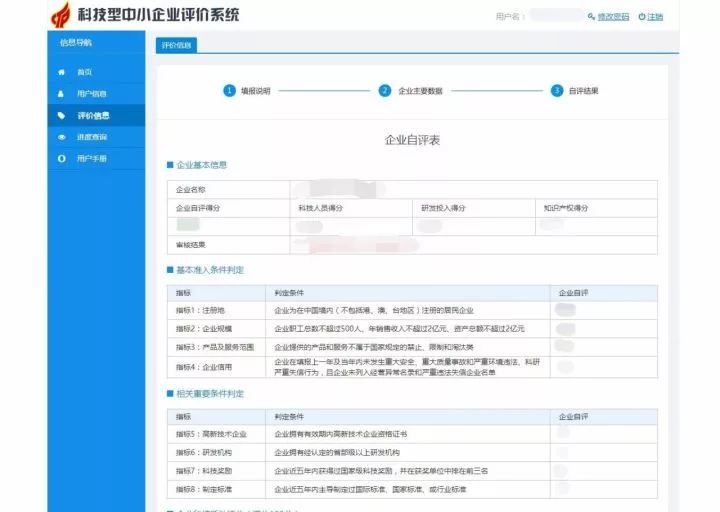Click the 信息导航 sidebar header
Image resolution: width=720 pixels, height=512 pixels.
click(x=76, y=43)
